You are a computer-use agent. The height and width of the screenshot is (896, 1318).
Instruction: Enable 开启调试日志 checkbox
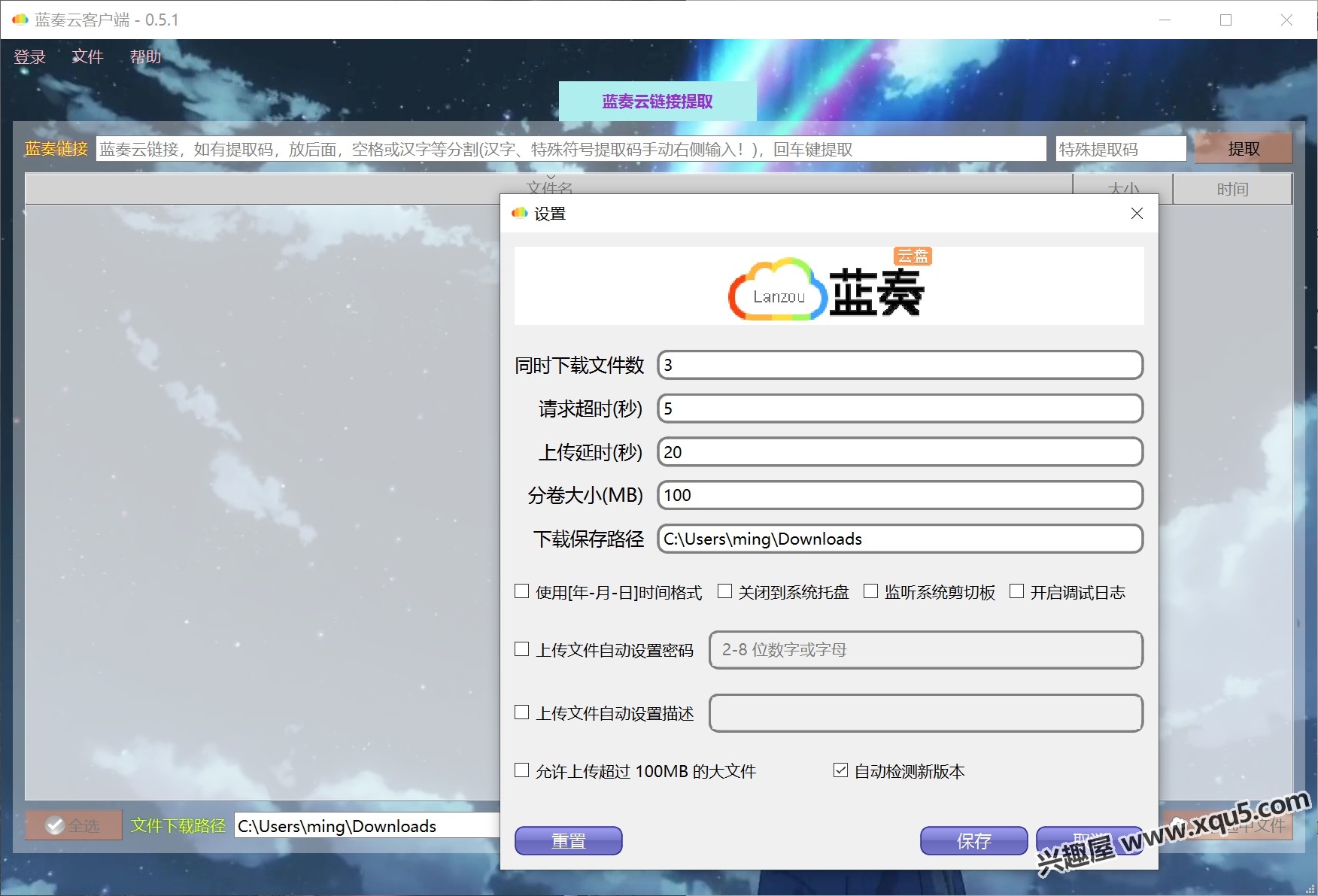1016,591
